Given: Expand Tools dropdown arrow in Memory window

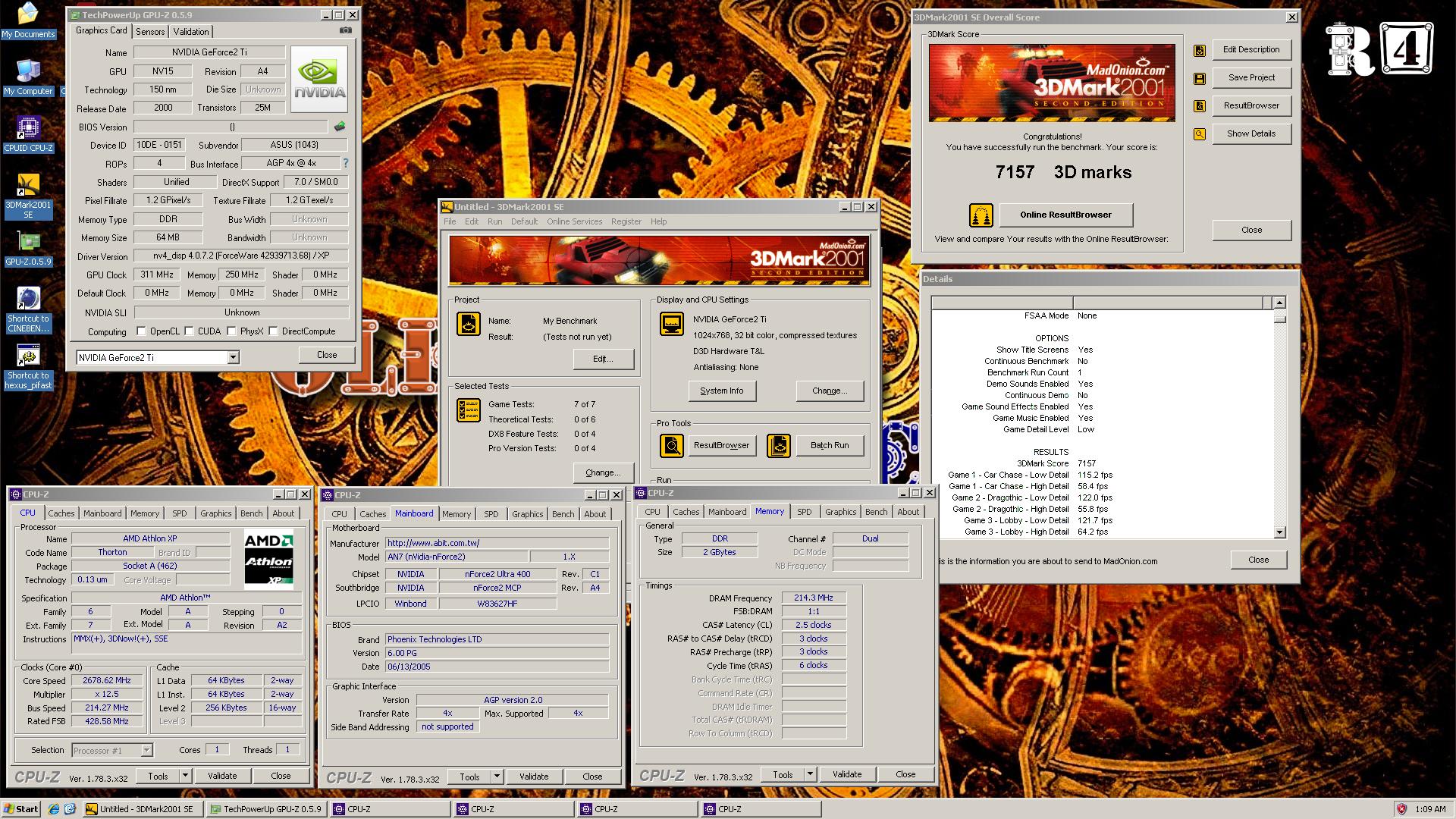Looking at the screenshot, I should coord(809,774).
